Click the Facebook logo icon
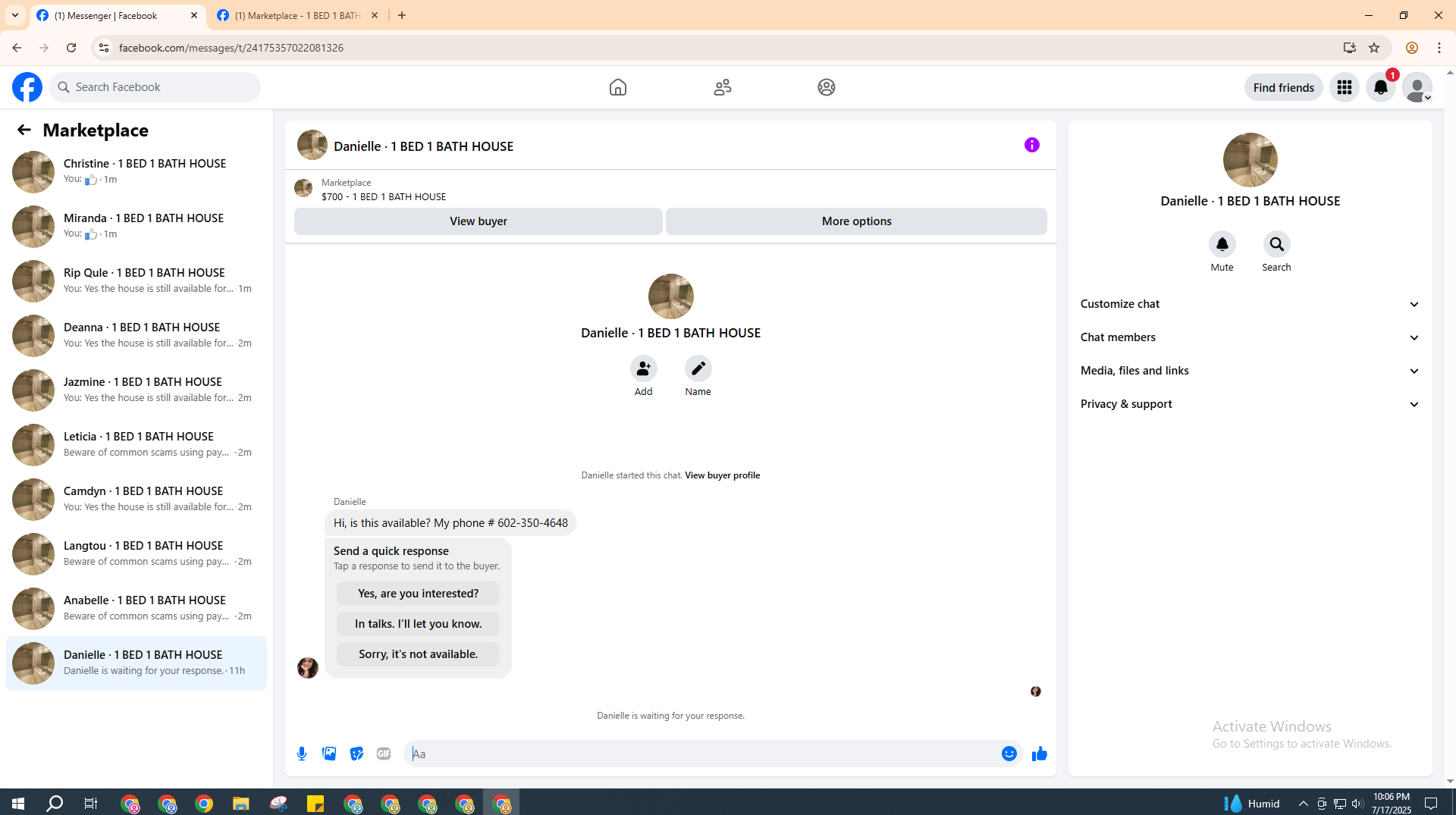This screenshot has height=815, width=1456. [x=27, y=87]
